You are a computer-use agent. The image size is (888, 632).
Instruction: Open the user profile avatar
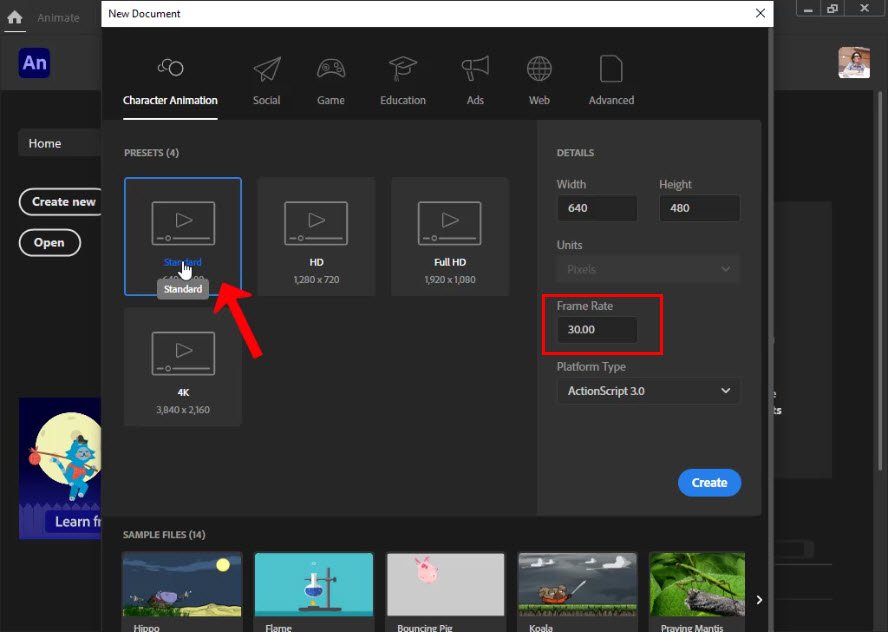(x=854, y=62)
